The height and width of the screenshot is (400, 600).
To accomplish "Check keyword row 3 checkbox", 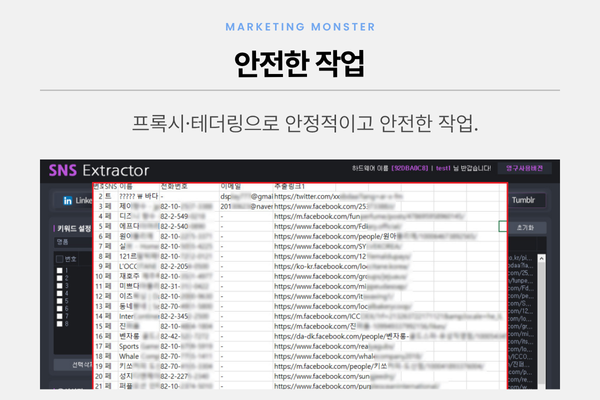I will coord(60,286).
